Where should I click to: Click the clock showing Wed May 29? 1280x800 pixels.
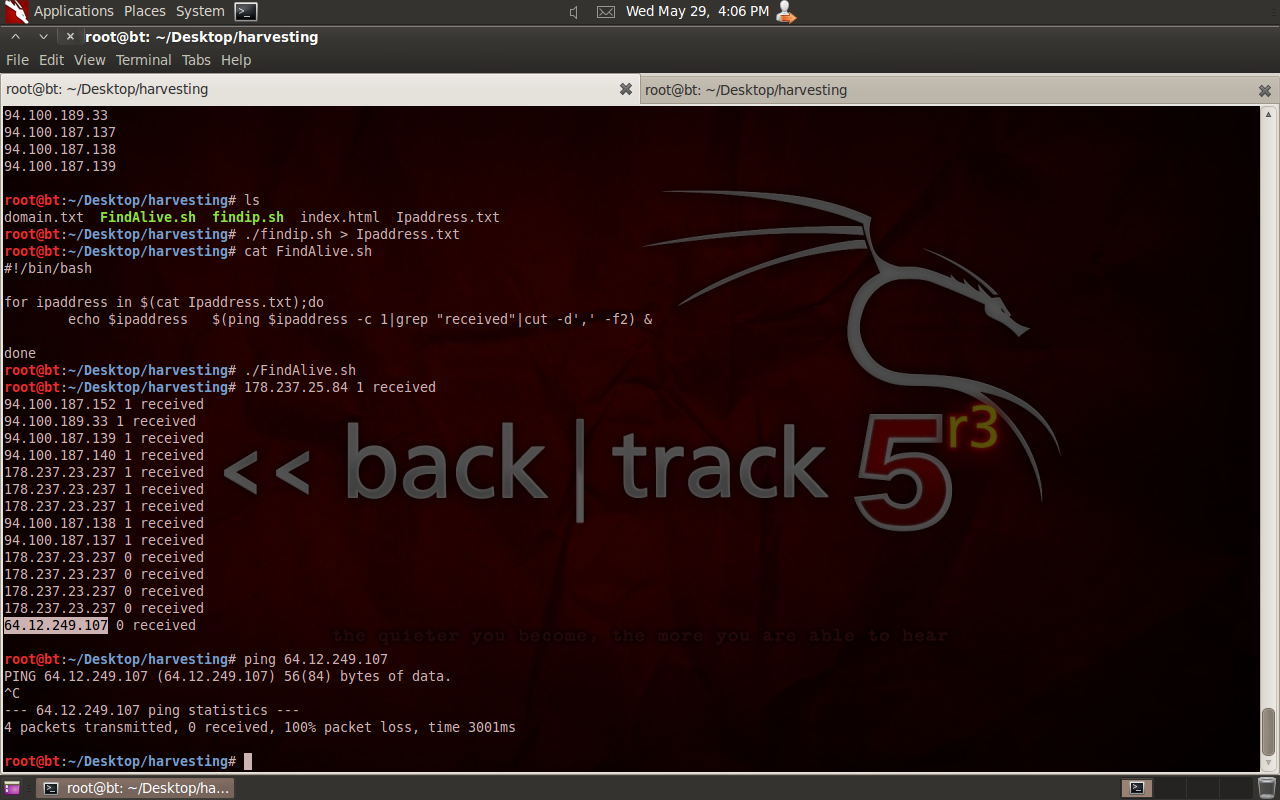[x=697, y=11]
